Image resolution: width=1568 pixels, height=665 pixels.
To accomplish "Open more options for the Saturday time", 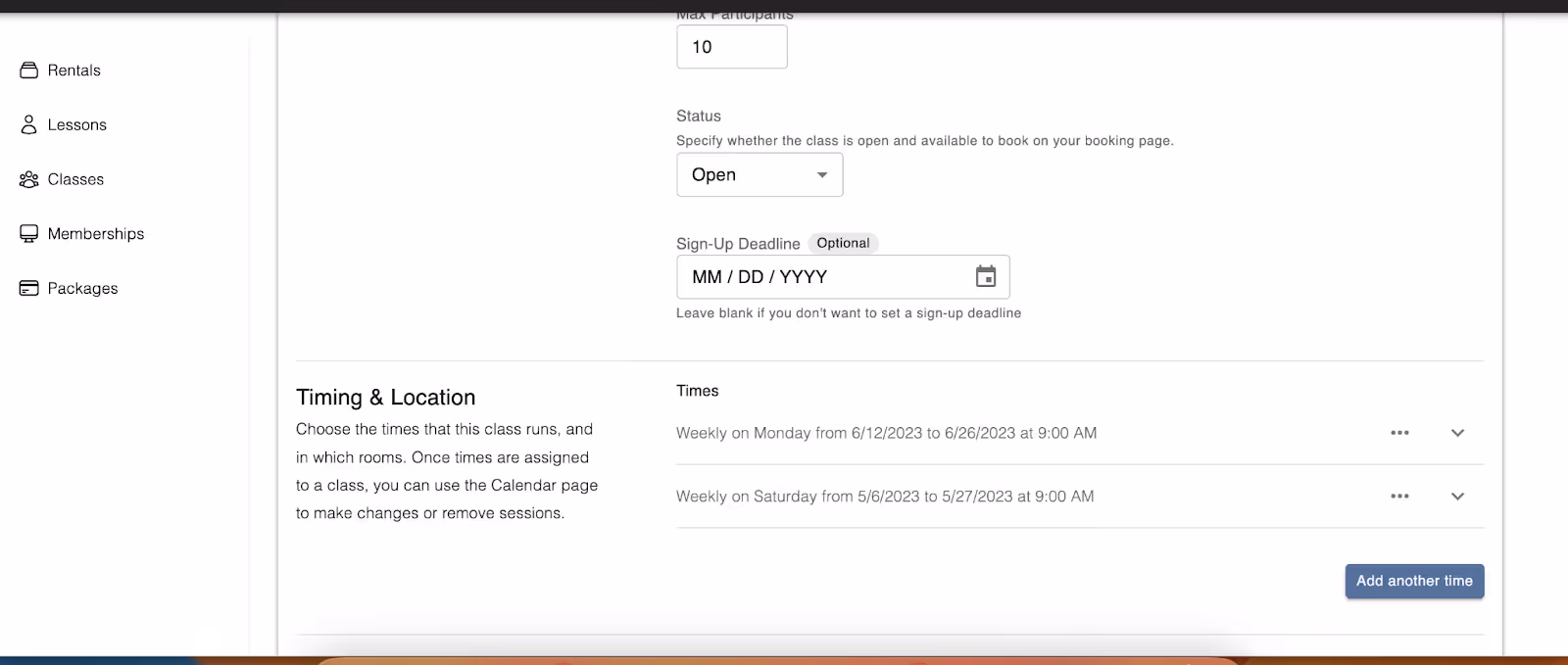I will (x=1399, y=497).
